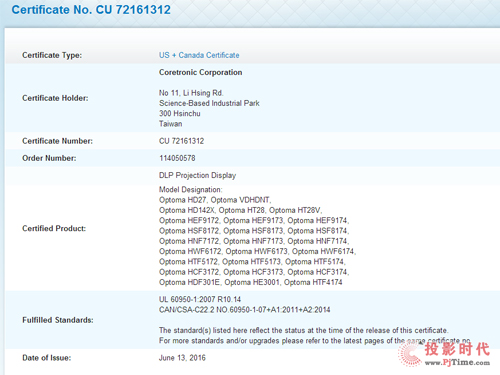The height and width of the screenshot is (375, 500).
Task: Select the UL 60950-1:2007 R10.14 standard
Action: (200, 300)
